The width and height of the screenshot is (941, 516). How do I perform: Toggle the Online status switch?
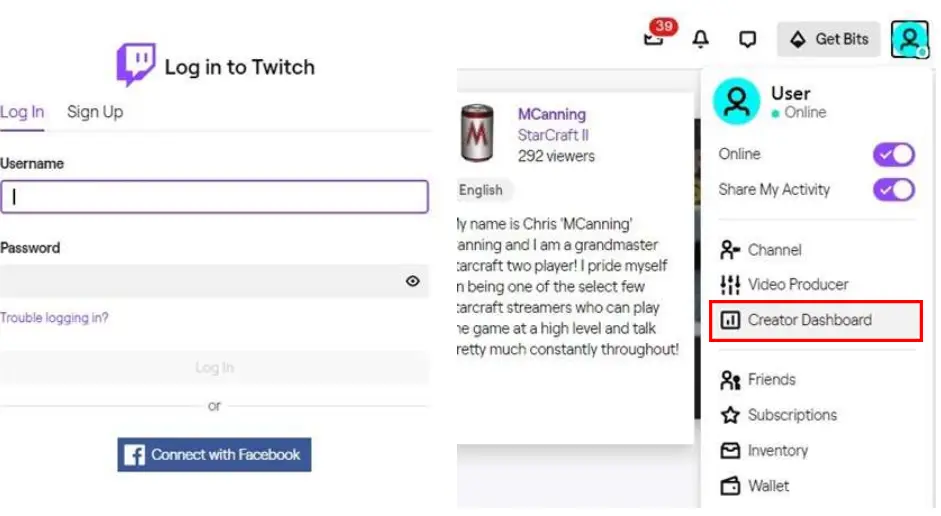893,154
